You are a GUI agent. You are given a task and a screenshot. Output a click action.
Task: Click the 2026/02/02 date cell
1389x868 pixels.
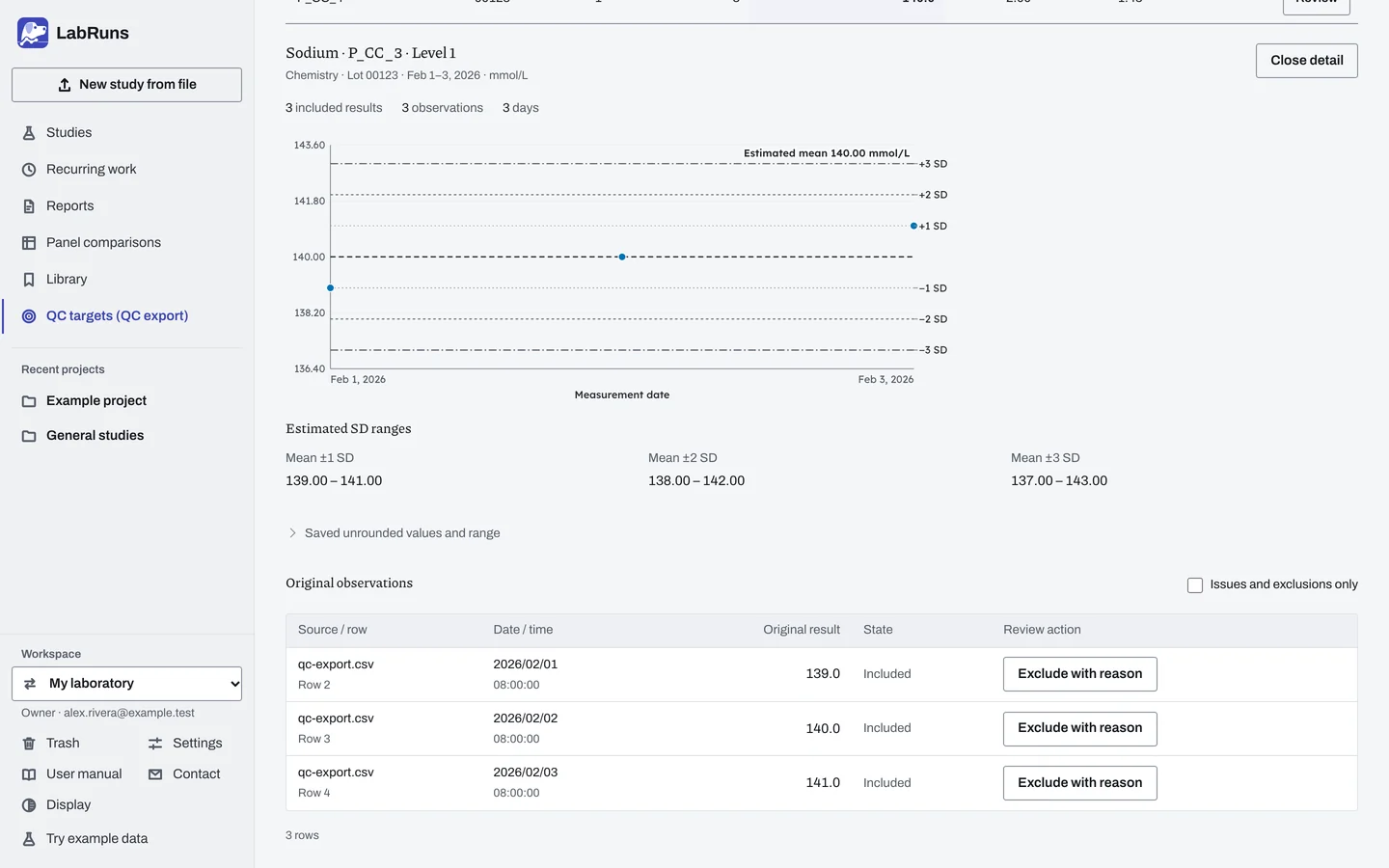coord(526,719)
